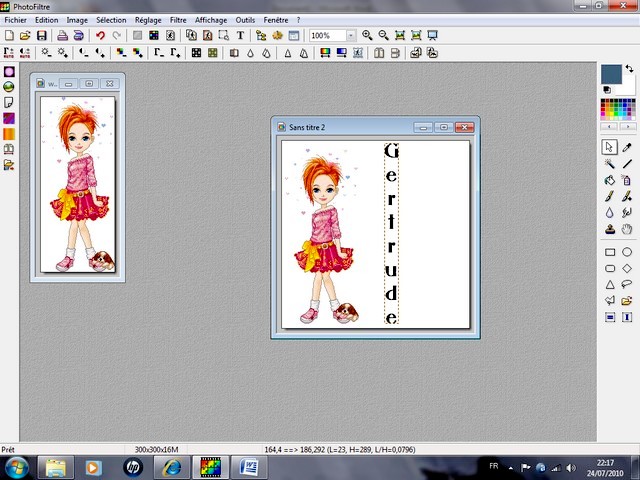
Task: Show next palette with right arrow
Action: [627, 127]
